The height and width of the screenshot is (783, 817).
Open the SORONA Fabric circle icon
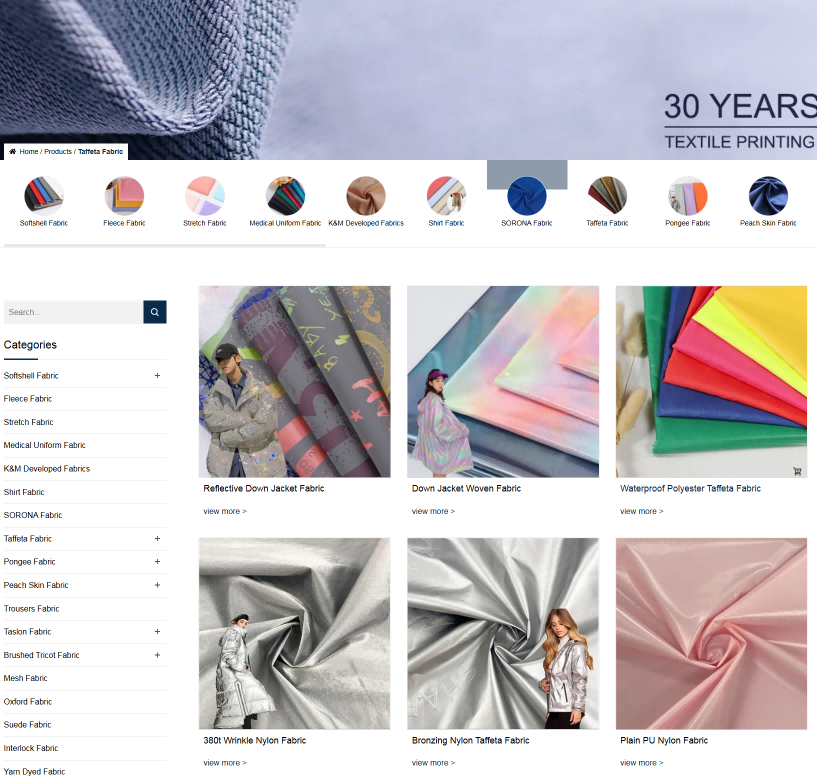click(x=527, y=196)
